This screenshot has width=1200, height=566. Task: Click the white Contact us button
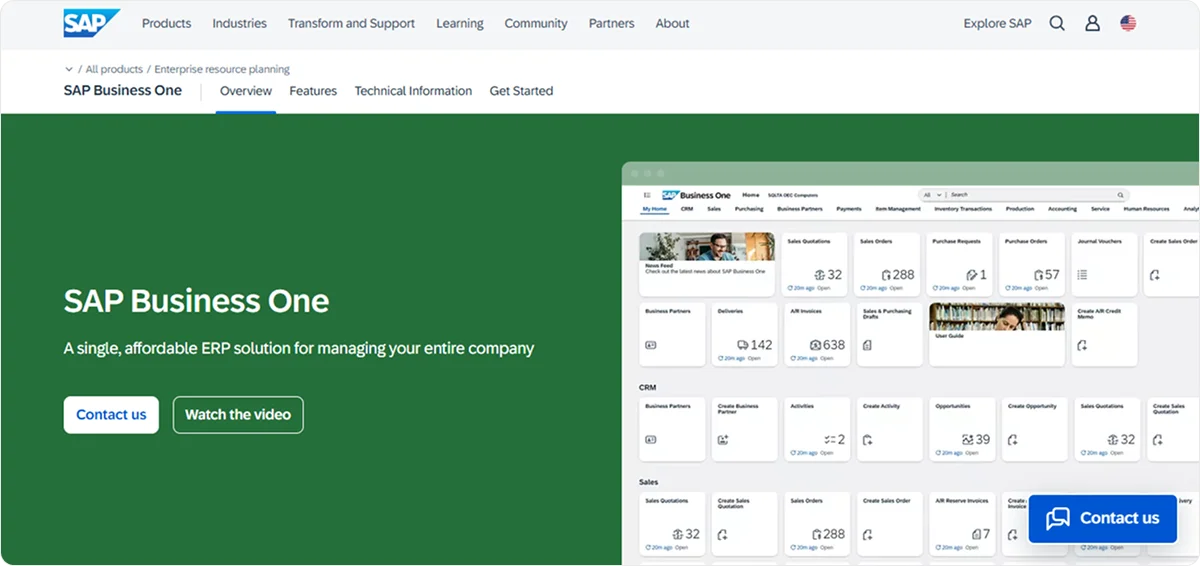click(111, 415)
